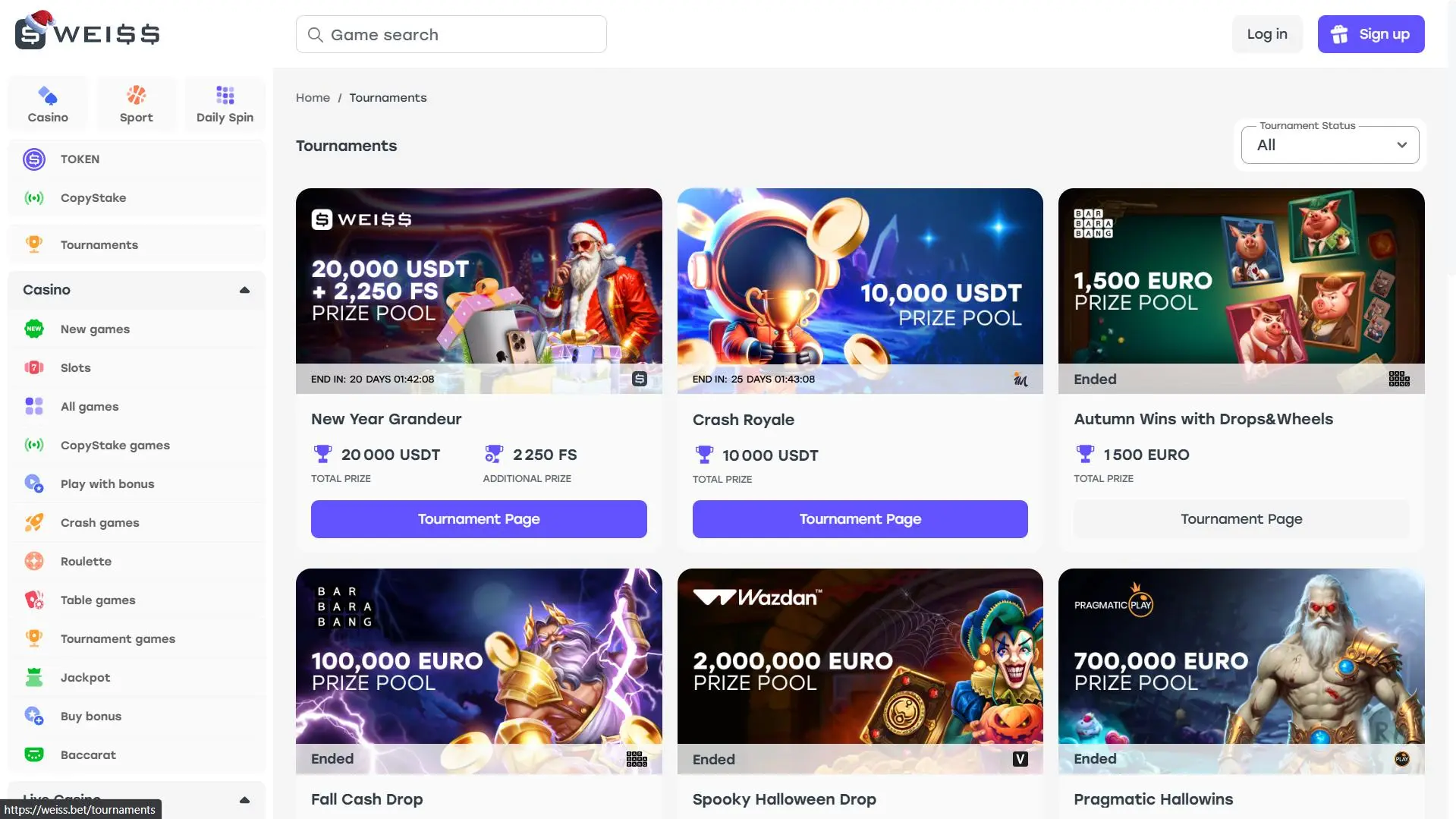Click the Crash games rocket icon
This screenshot has height=819, width=1456.
(x=34, y=523)
